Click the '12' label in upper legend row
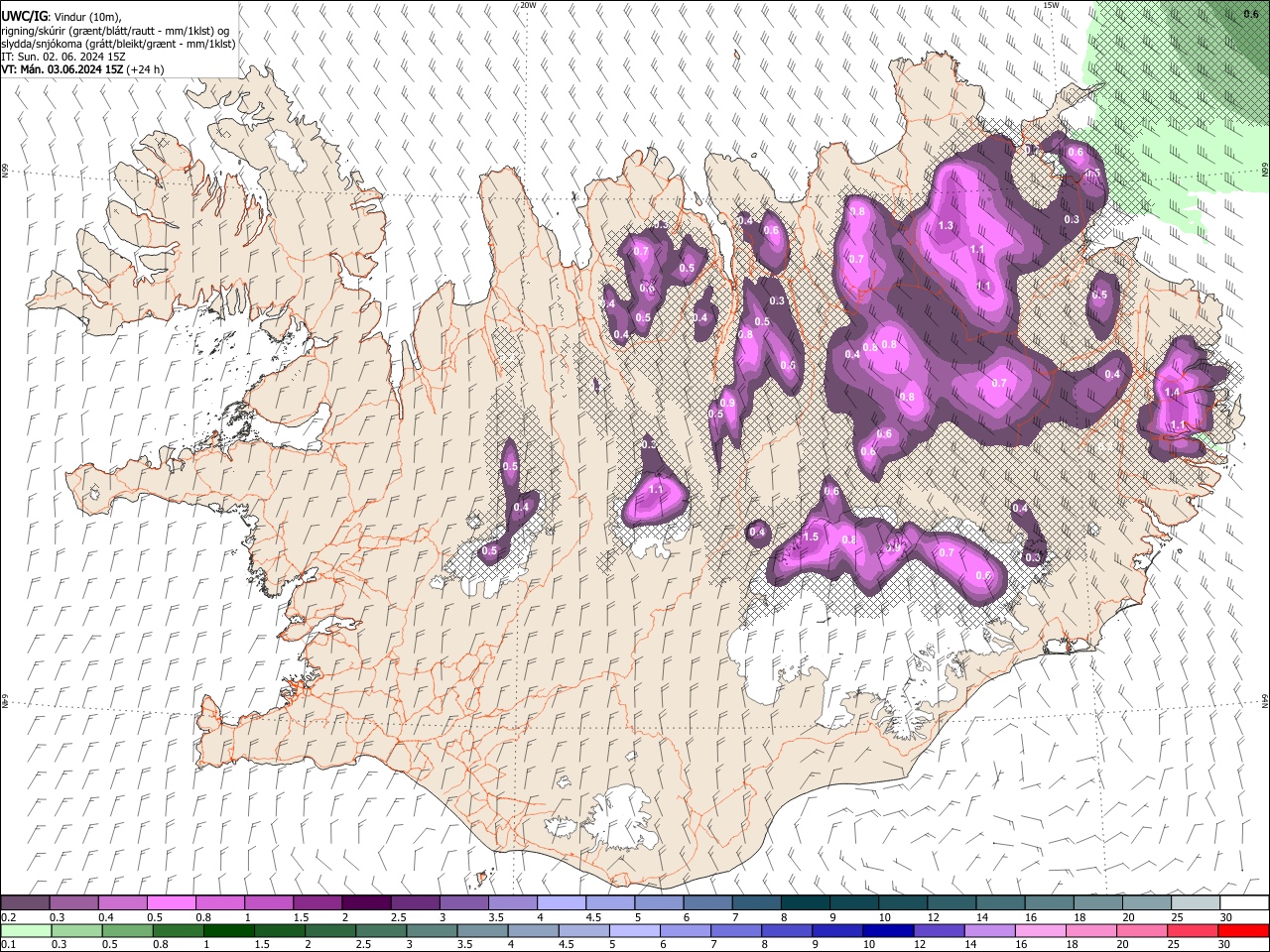This screenshot has width=1270, height=952. tap(934, 917)
